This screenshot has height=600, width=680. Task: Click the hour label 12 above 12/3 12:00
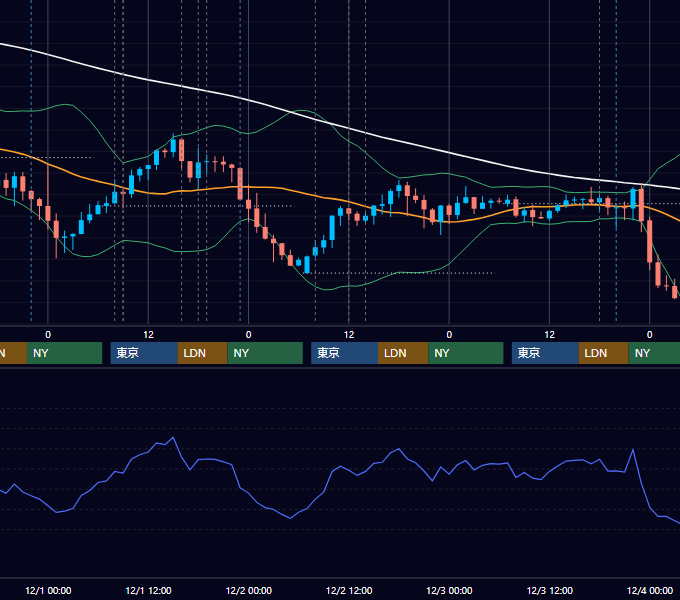click(549, 335)
